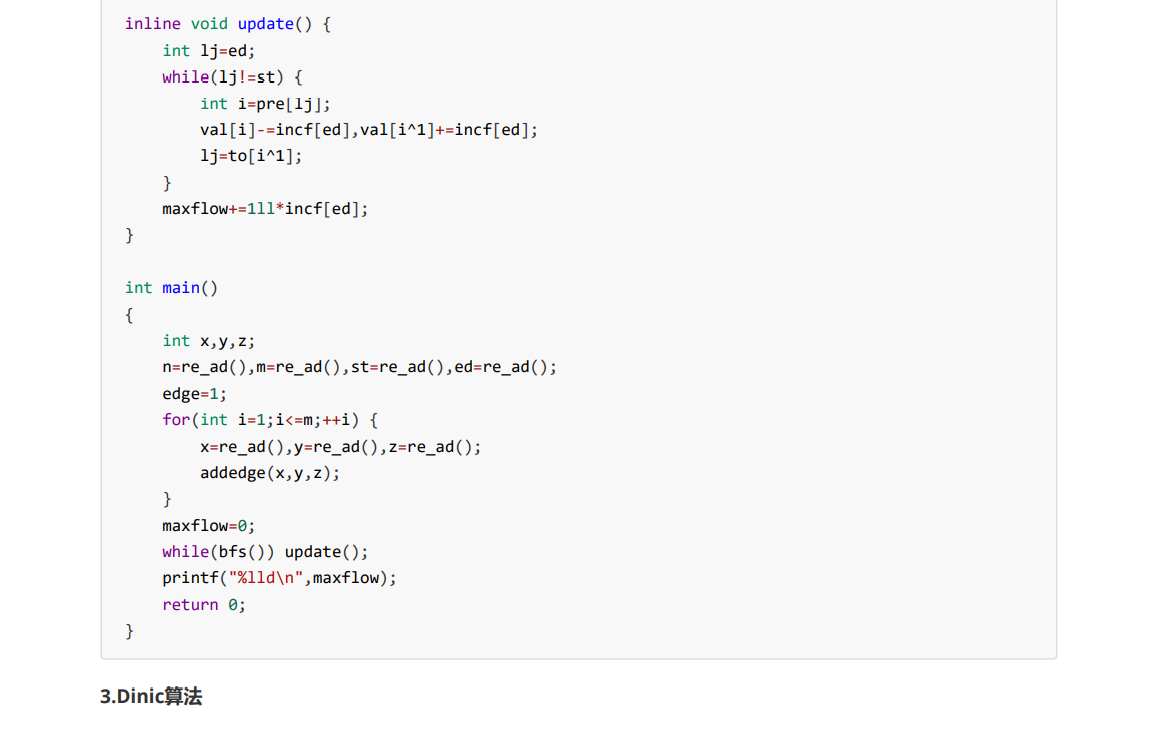Click the maxflow=0; line
Image resolution: width=1155 pixels, height=756 pixels.
[208, 526]
